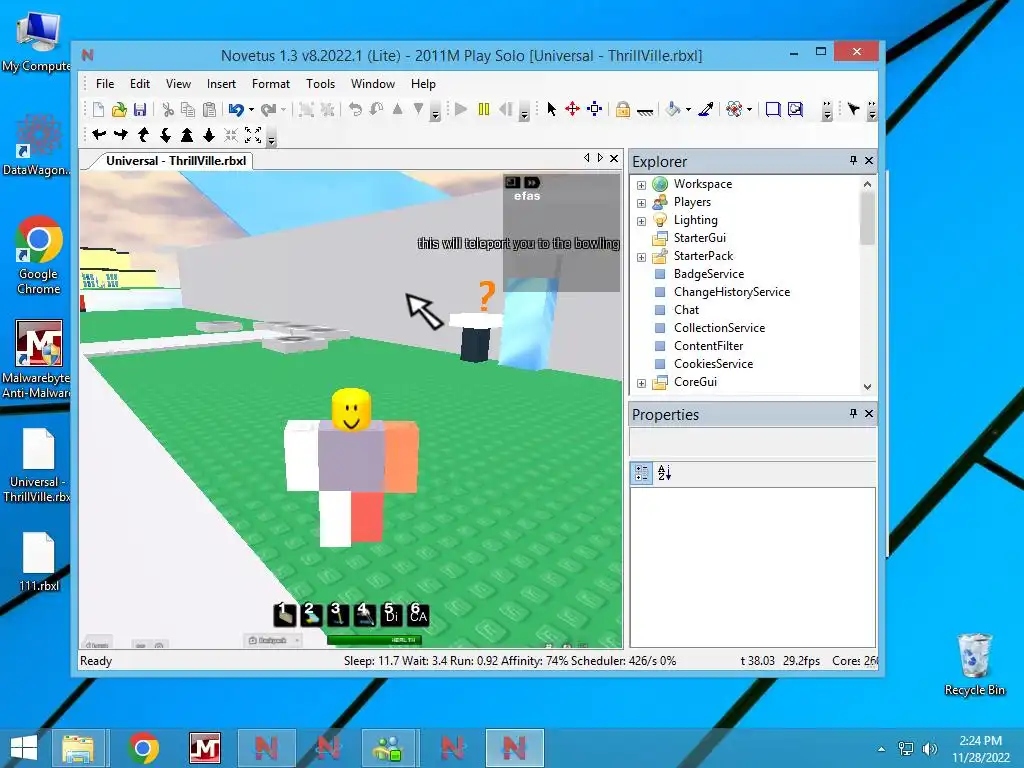Toggle the Anchor surface tool
The image size is (1024, 768).
point(645,111)
